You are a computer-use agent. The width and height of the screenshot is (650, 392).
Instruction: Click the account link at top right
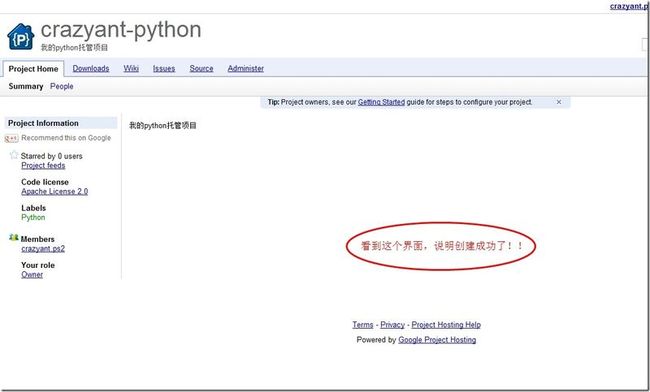(x=629, y=6)
